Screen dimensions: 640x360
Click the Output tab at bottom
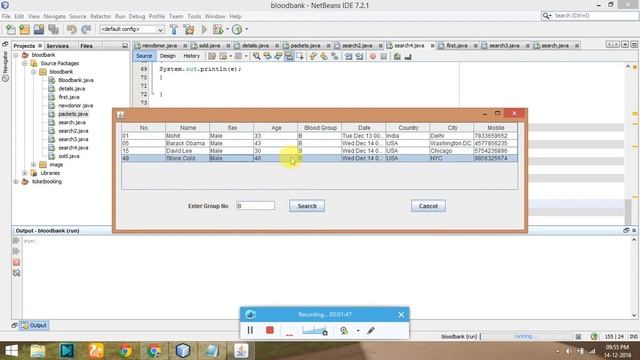point(35,325)
